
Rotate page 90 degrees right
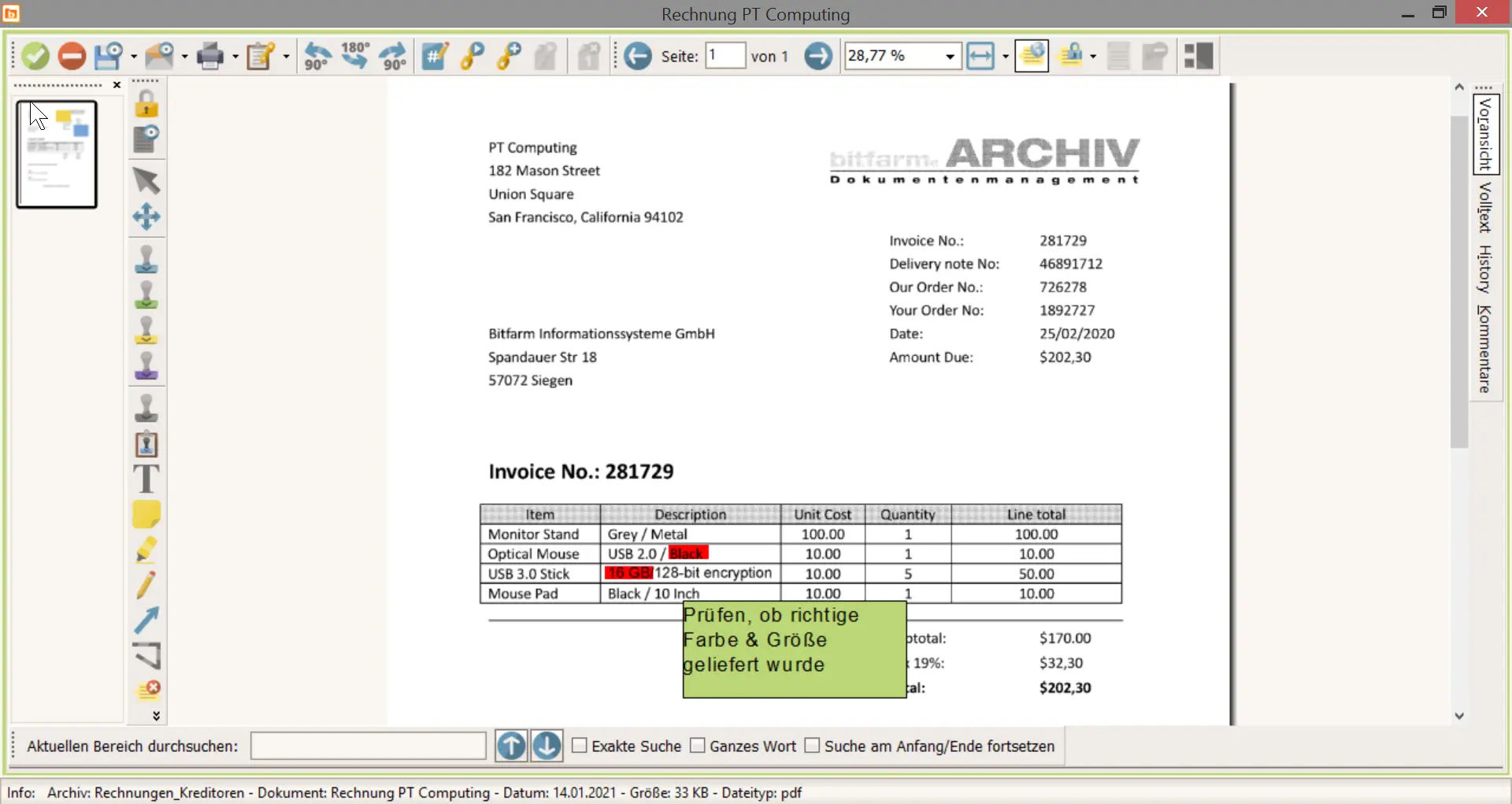[393, 56]
